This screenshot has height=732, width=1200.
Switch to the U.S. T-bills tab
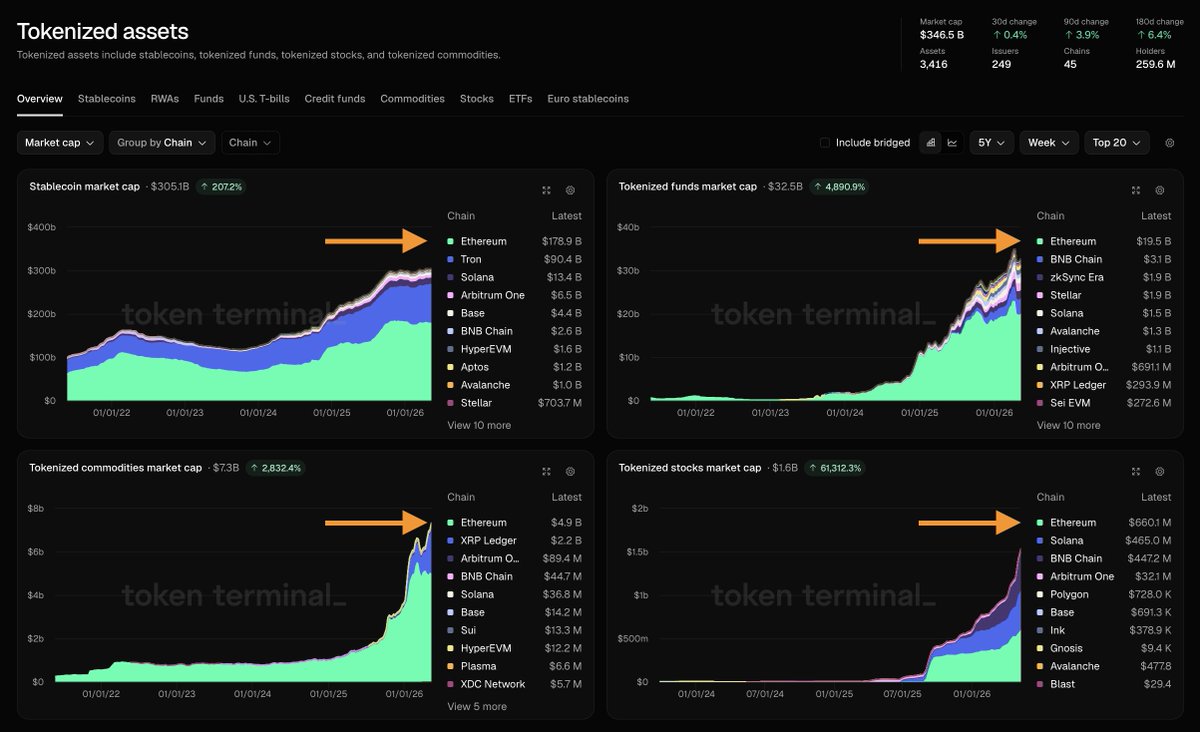(264, 99)
